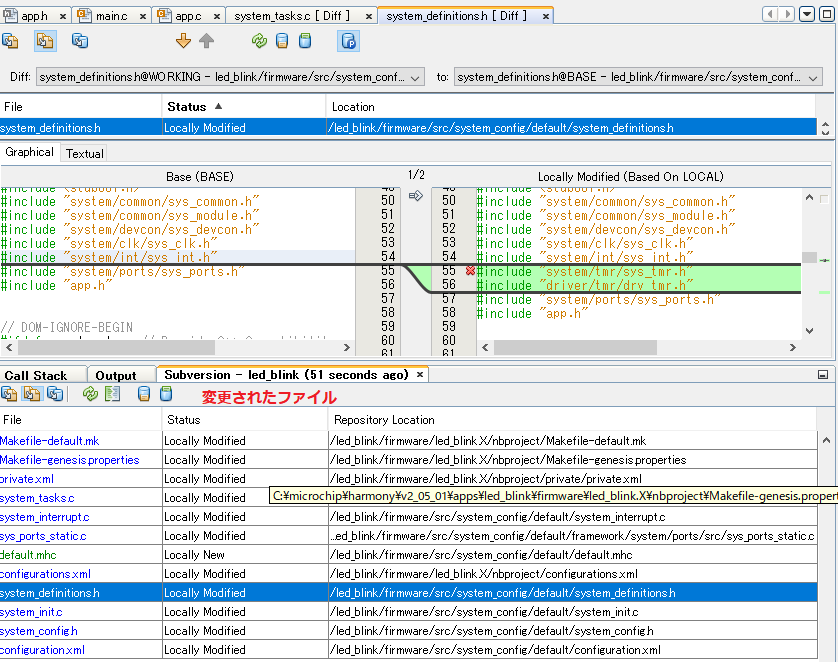Switch to the Textual diff tab
Image resolution: width=838 pixels, height=662 pixels.
[x=84, y=154]
